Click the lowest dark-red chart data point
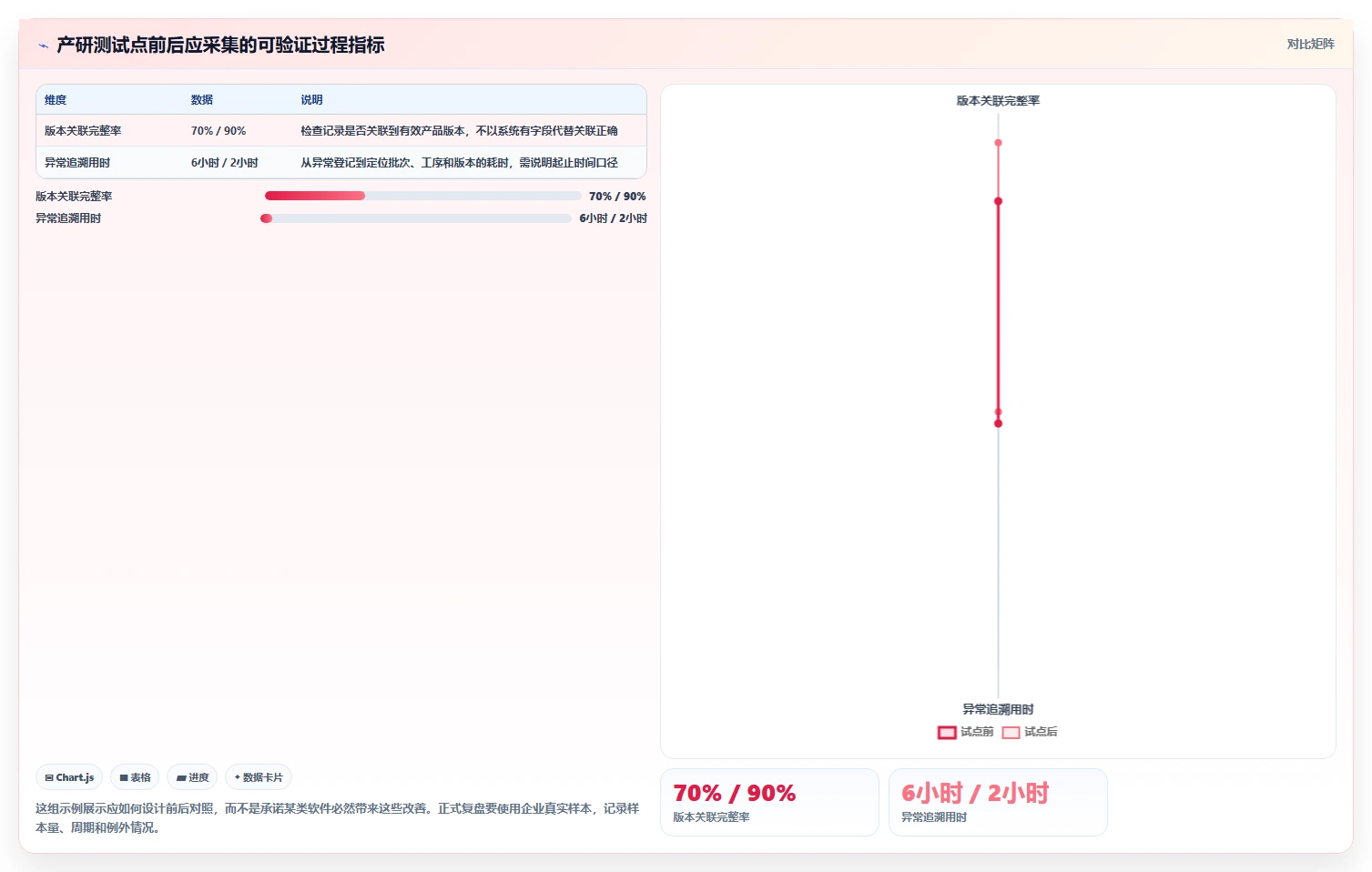 (998, 423)
